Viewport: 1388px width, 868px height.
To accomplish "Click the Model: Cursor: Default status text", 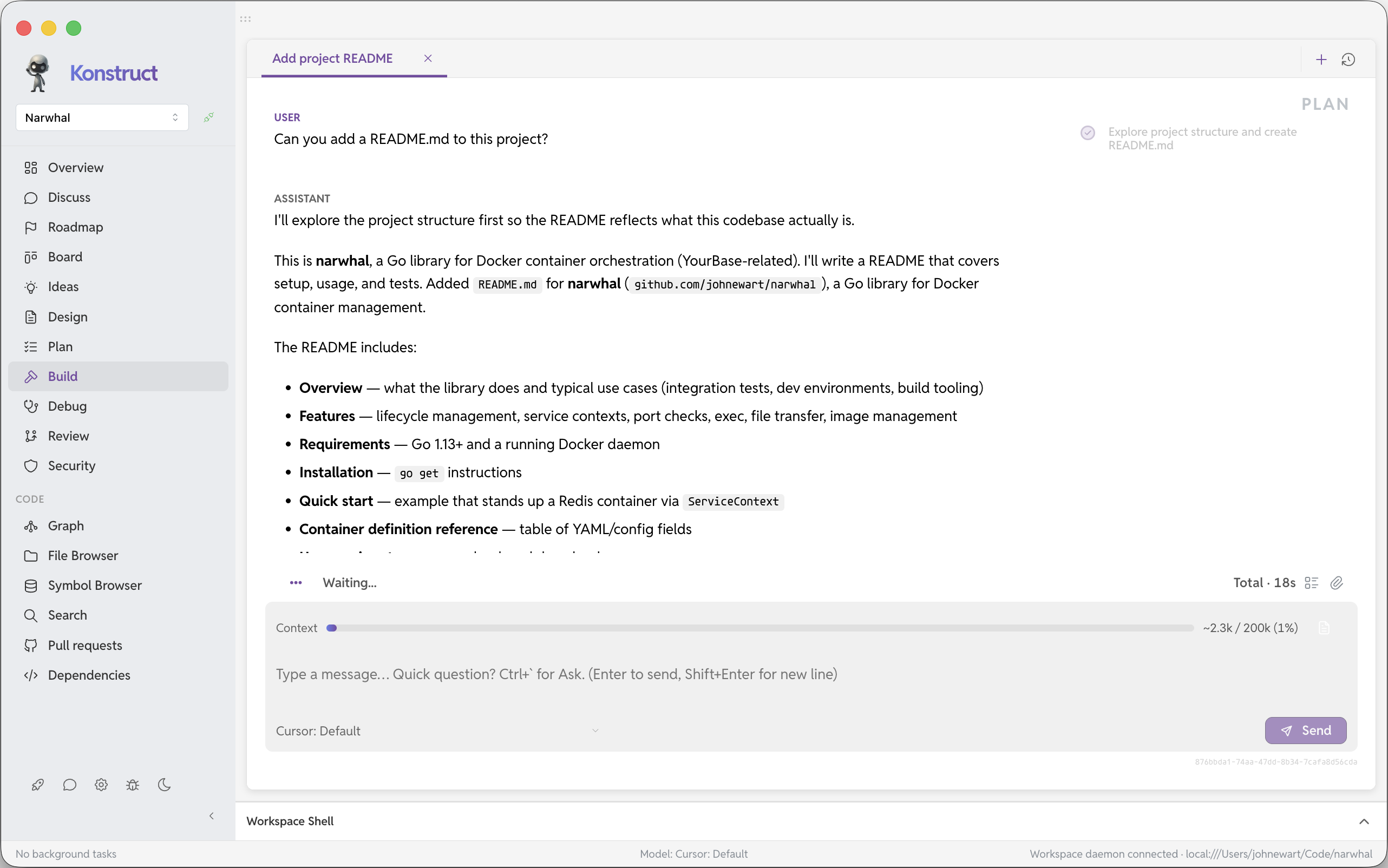I will coord(693,854).
